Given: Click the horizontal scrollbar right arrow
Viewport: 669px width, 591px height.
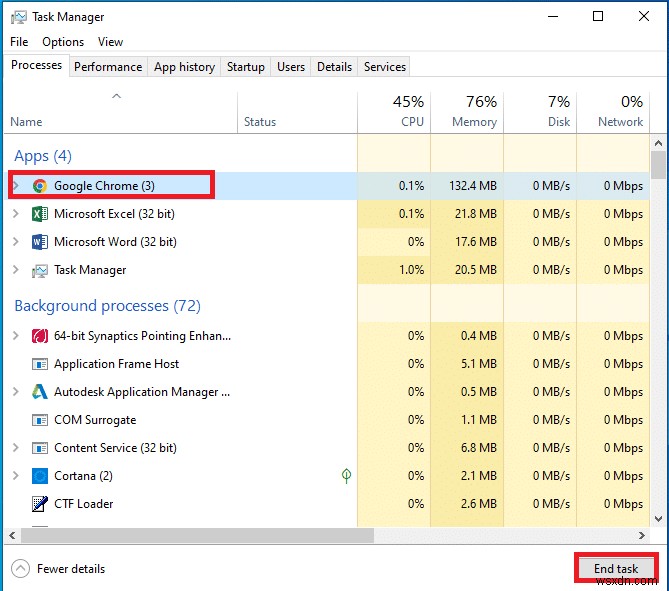Looking at the screenshot, I should (642, 535).
